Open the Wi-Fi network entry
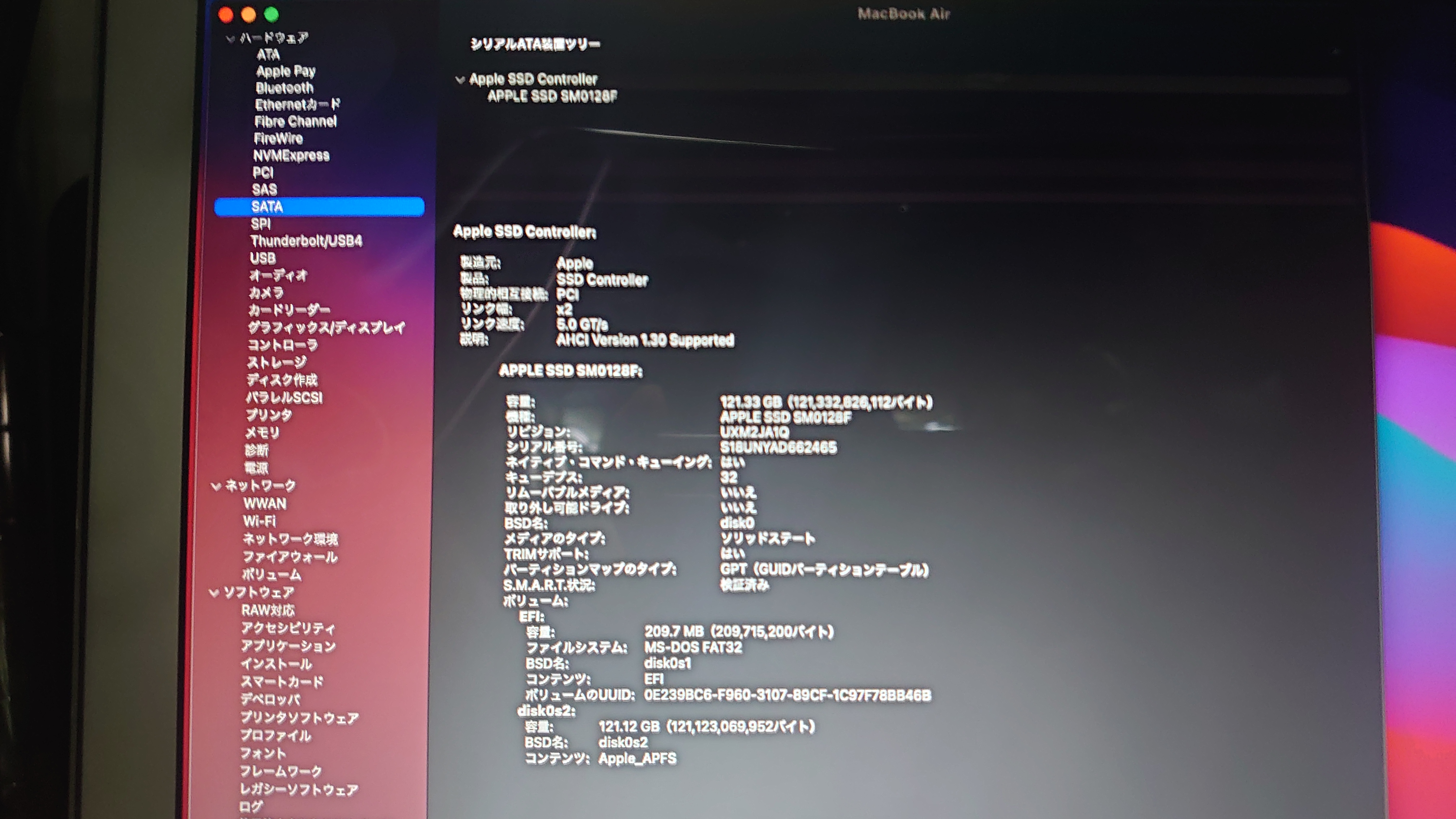1456x819 pixels. click(x=259, y=521)
